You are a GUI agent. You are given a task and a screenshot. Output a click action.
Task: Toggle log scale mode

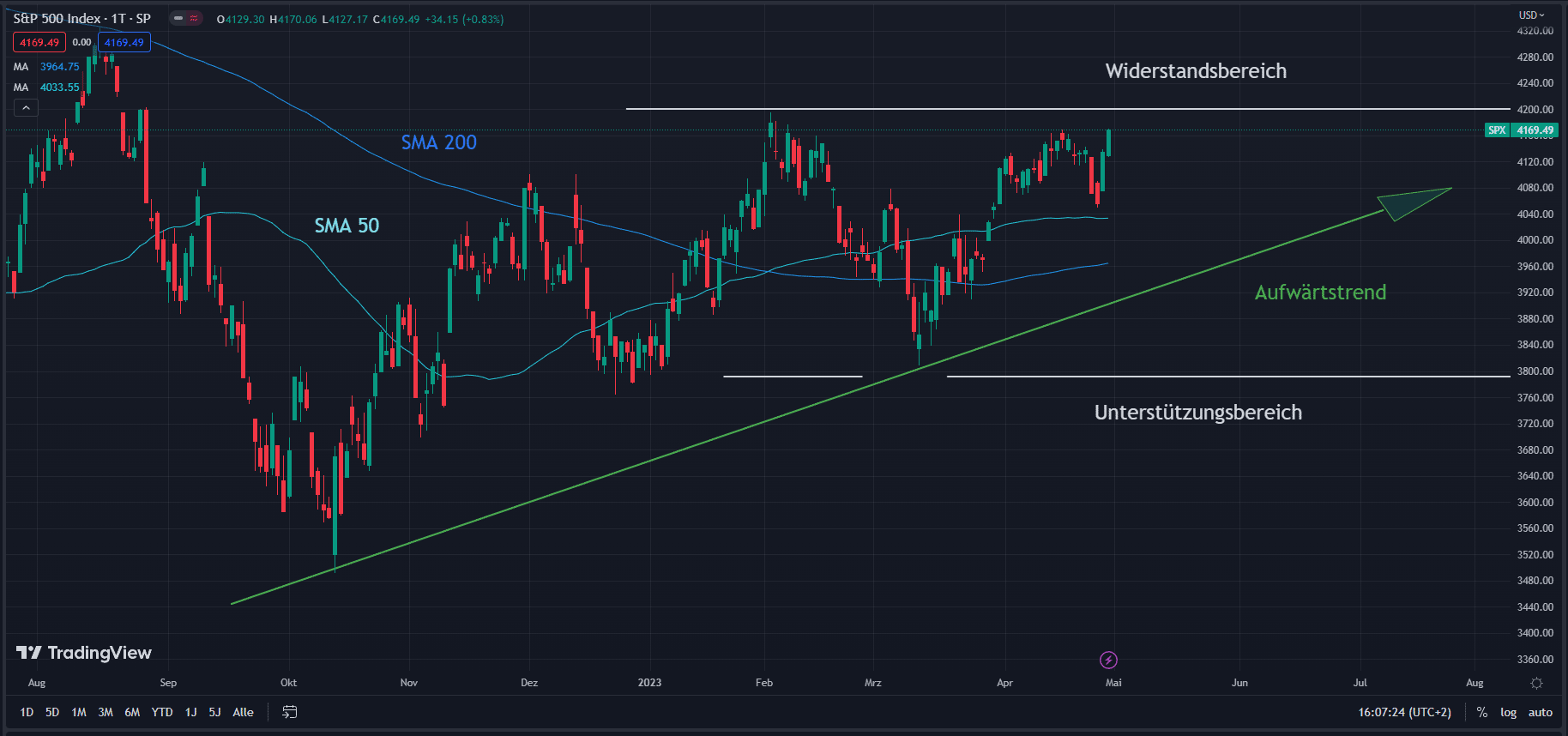(1508, 712)
